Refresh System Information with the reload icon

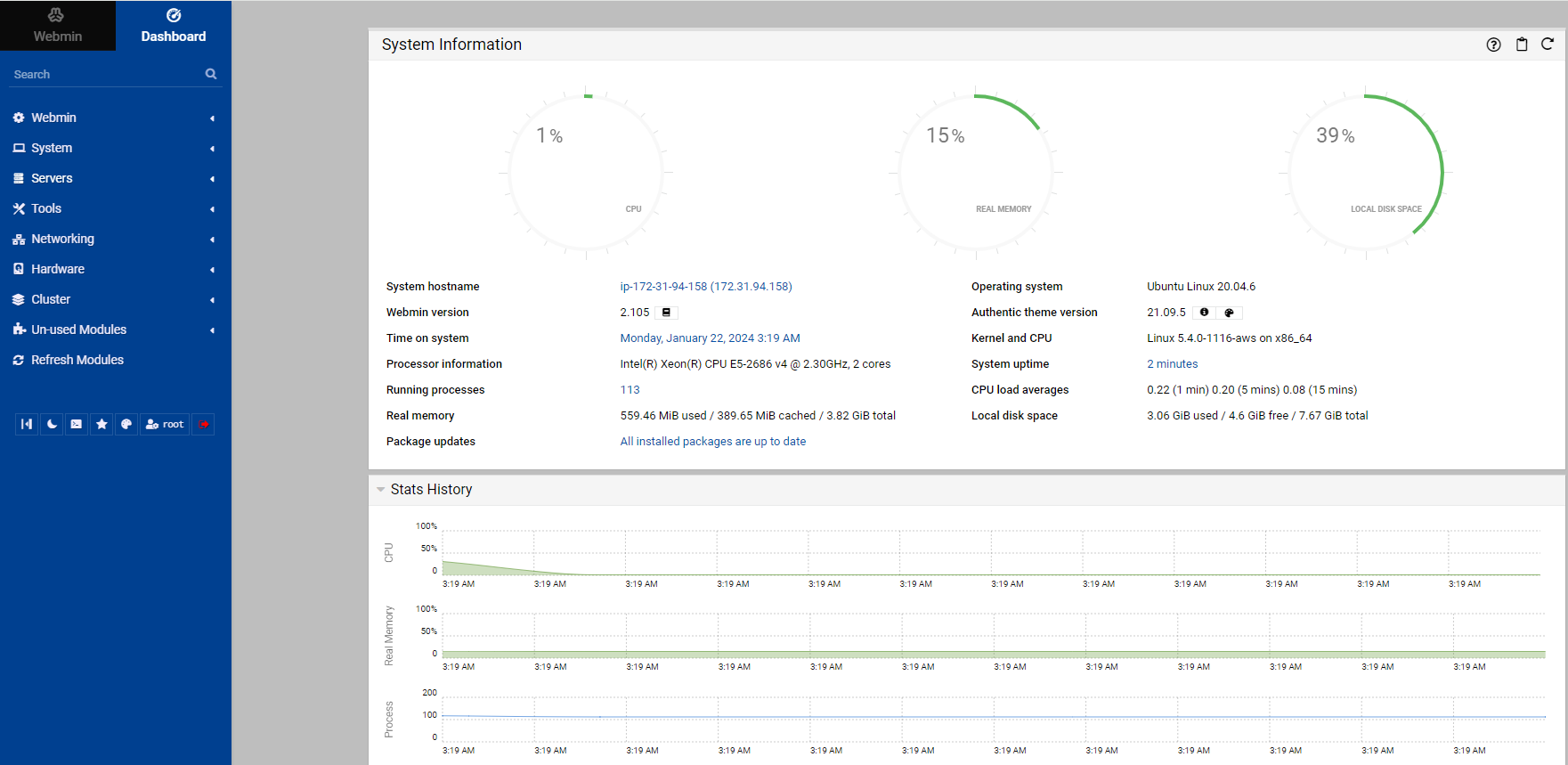[x=1548, y=44]
